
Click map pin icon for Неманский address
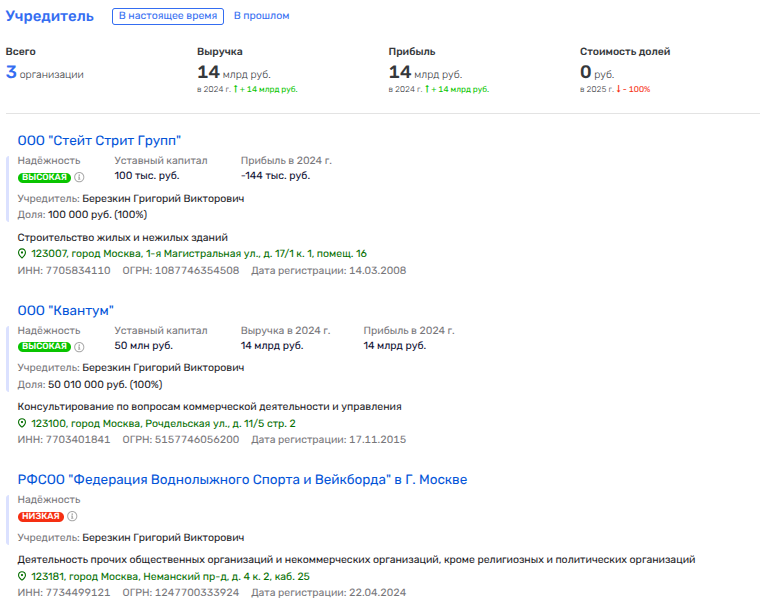tap(23, 577)
